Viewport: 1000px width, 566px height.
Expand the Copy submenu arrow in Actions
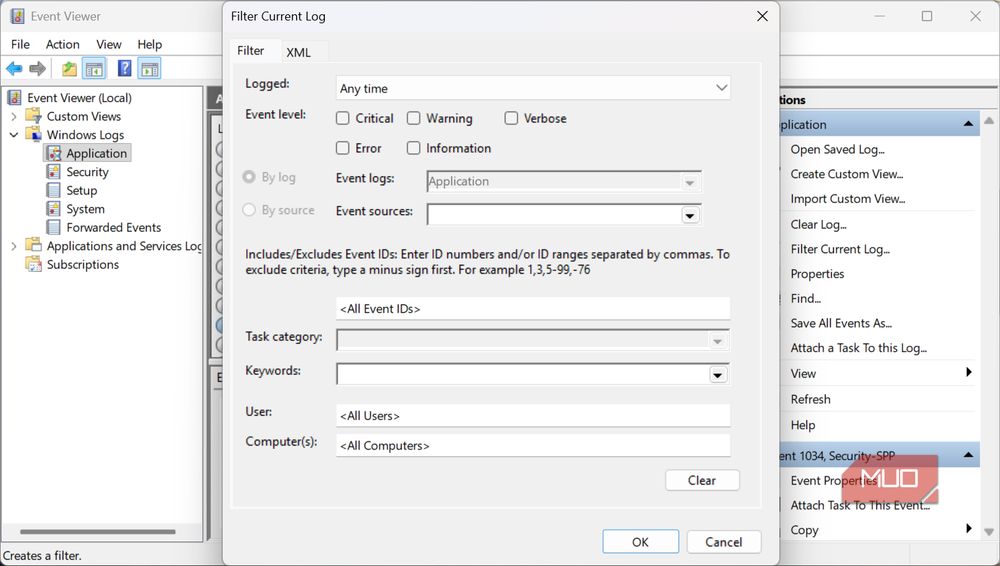969,528
